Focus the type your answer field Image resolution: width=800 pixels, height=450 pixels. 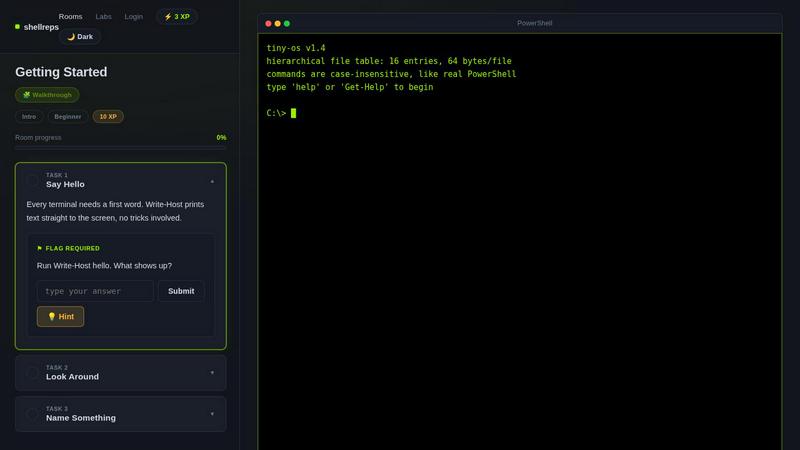click(95, 291)
